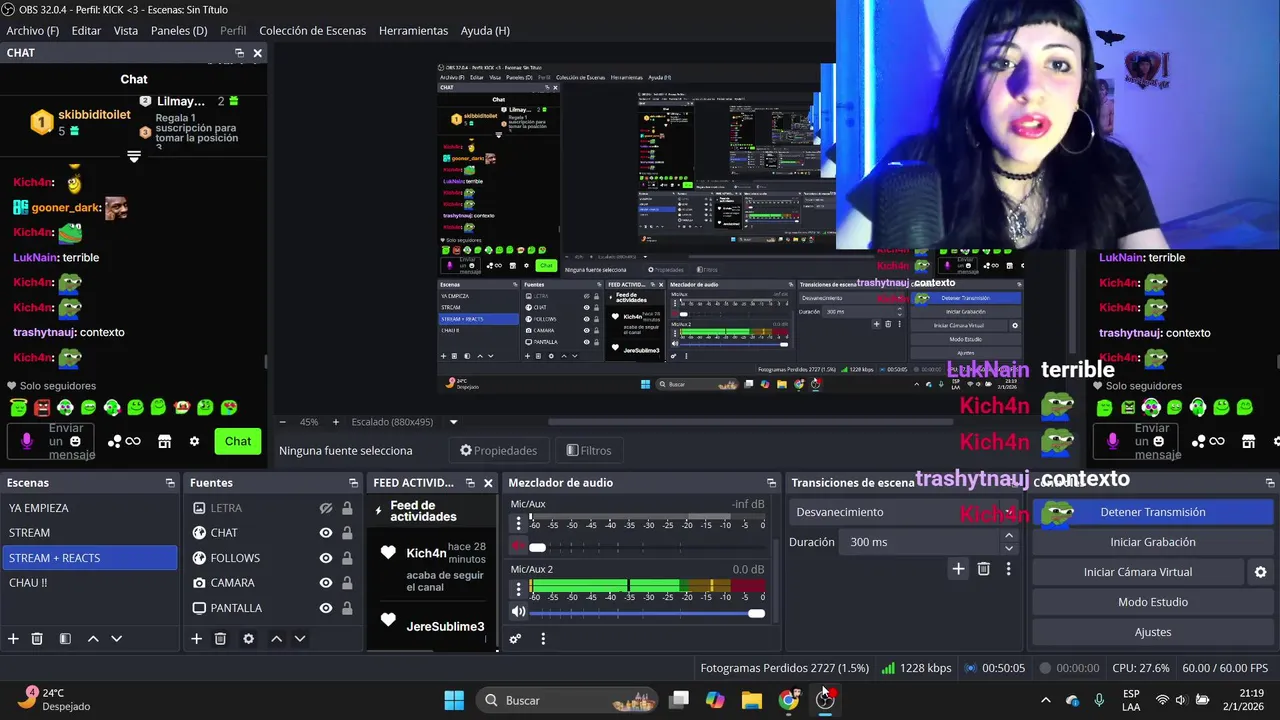Add a new source in Fuentes
The image size is (1280, 720).
click(x=196, y=639)
